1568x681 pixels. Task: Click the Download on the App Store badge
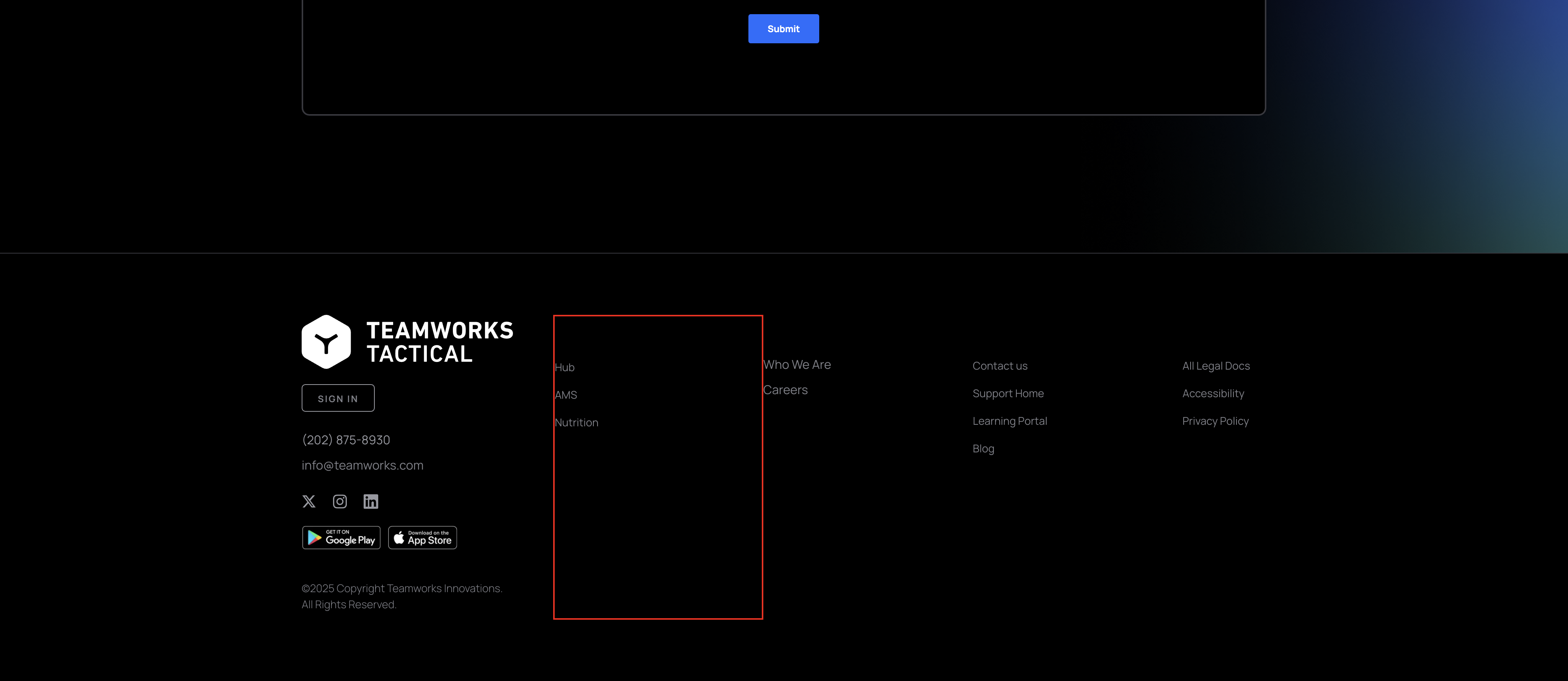(x=423, y=538)
